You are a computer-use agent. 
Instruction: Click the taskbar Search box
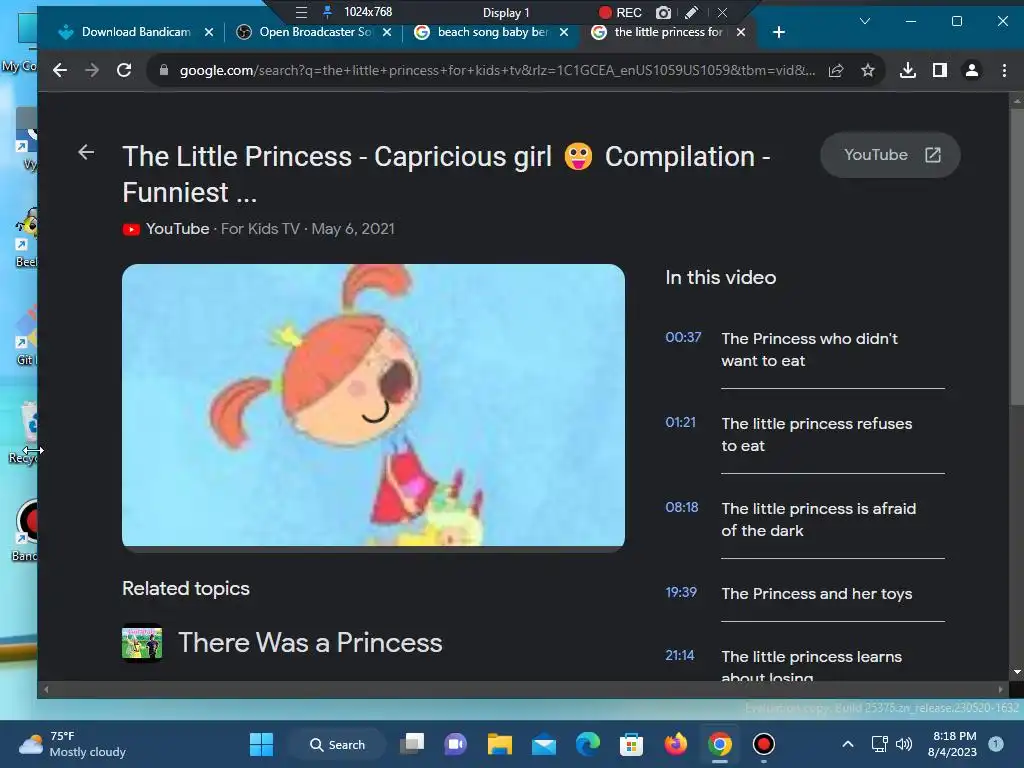point(337,744)
